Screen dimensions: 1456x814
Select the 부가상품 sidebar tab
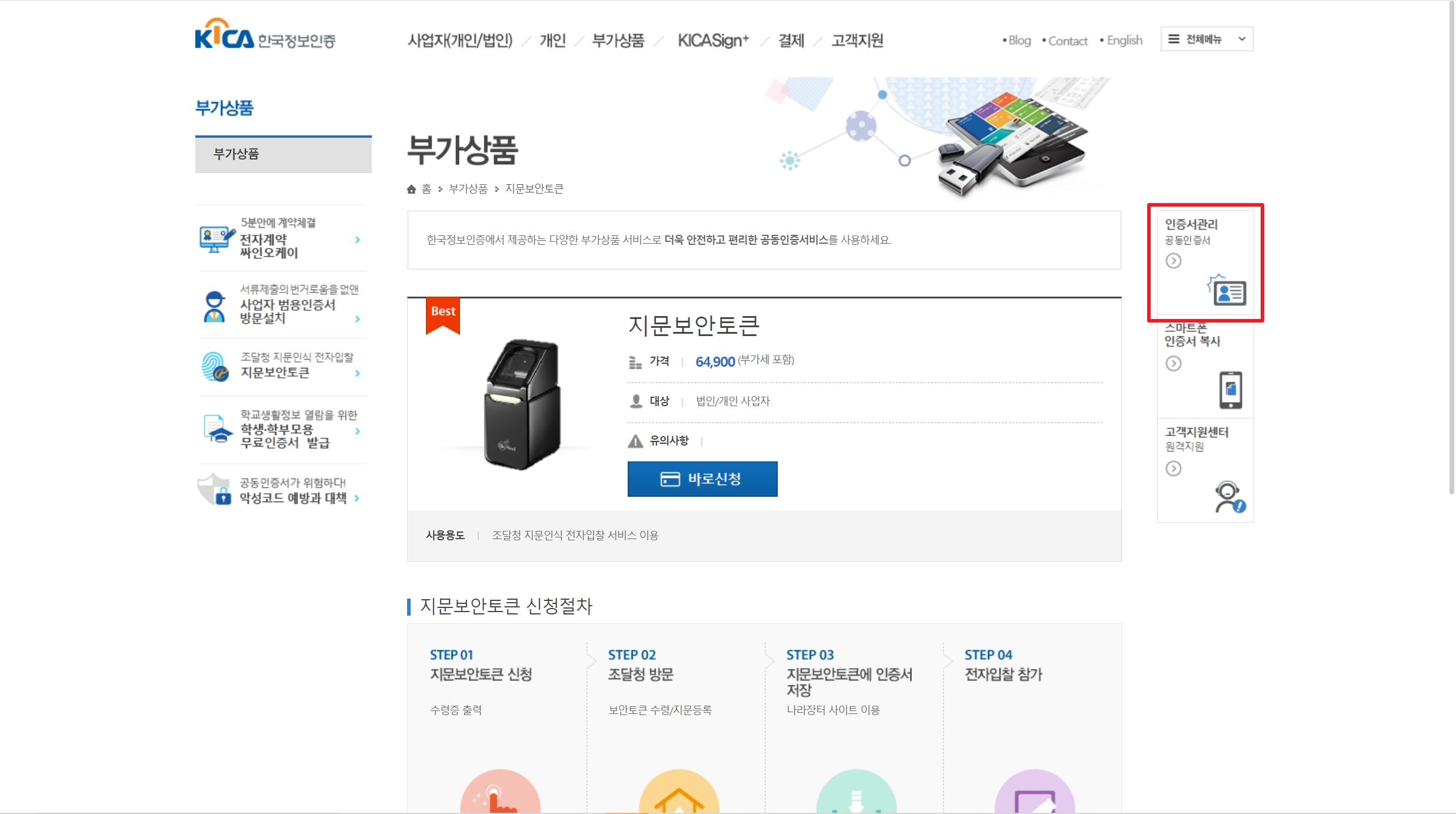(284, 154)
